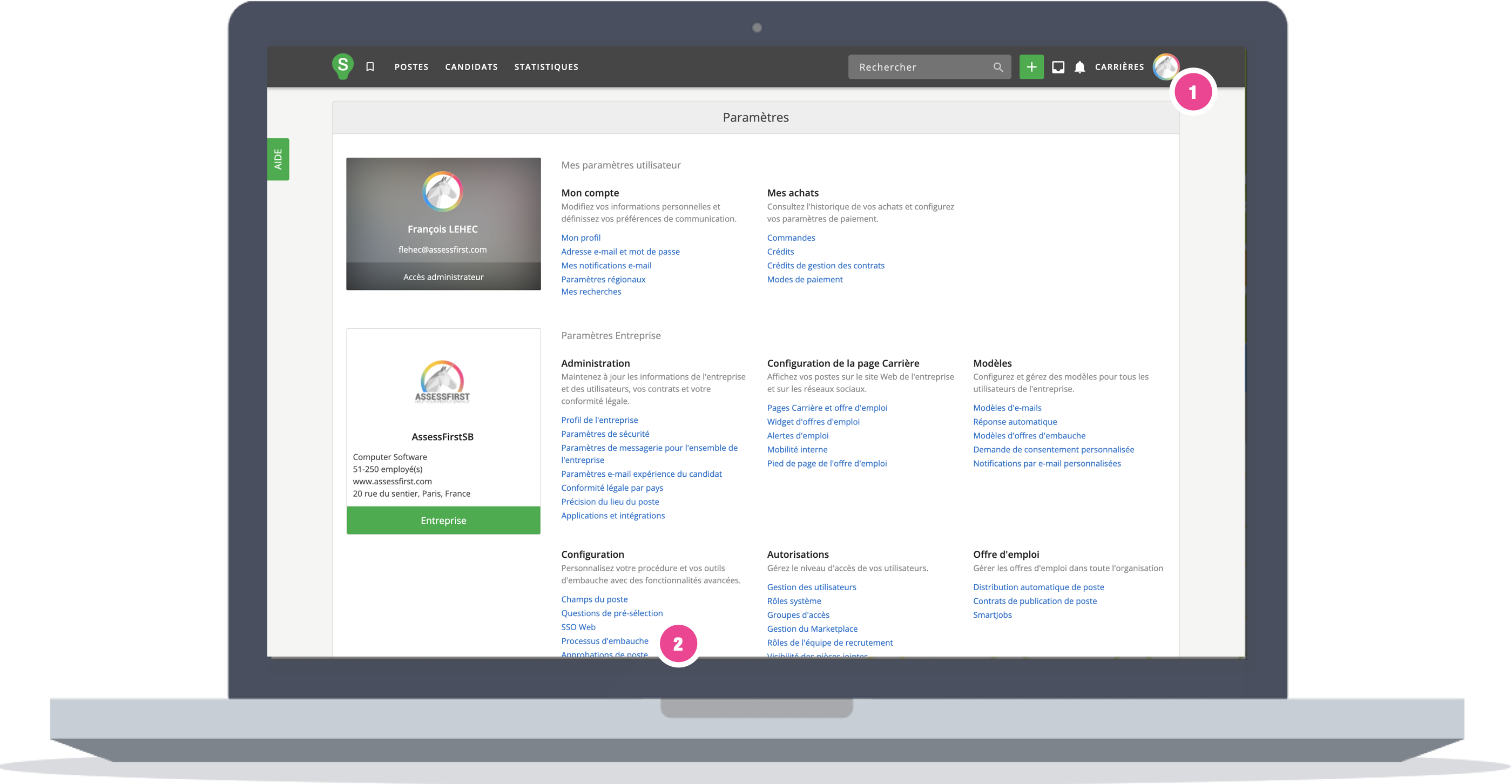Click François LEHEC profile picture on card

pyautogui.click(x=443, y=191)
